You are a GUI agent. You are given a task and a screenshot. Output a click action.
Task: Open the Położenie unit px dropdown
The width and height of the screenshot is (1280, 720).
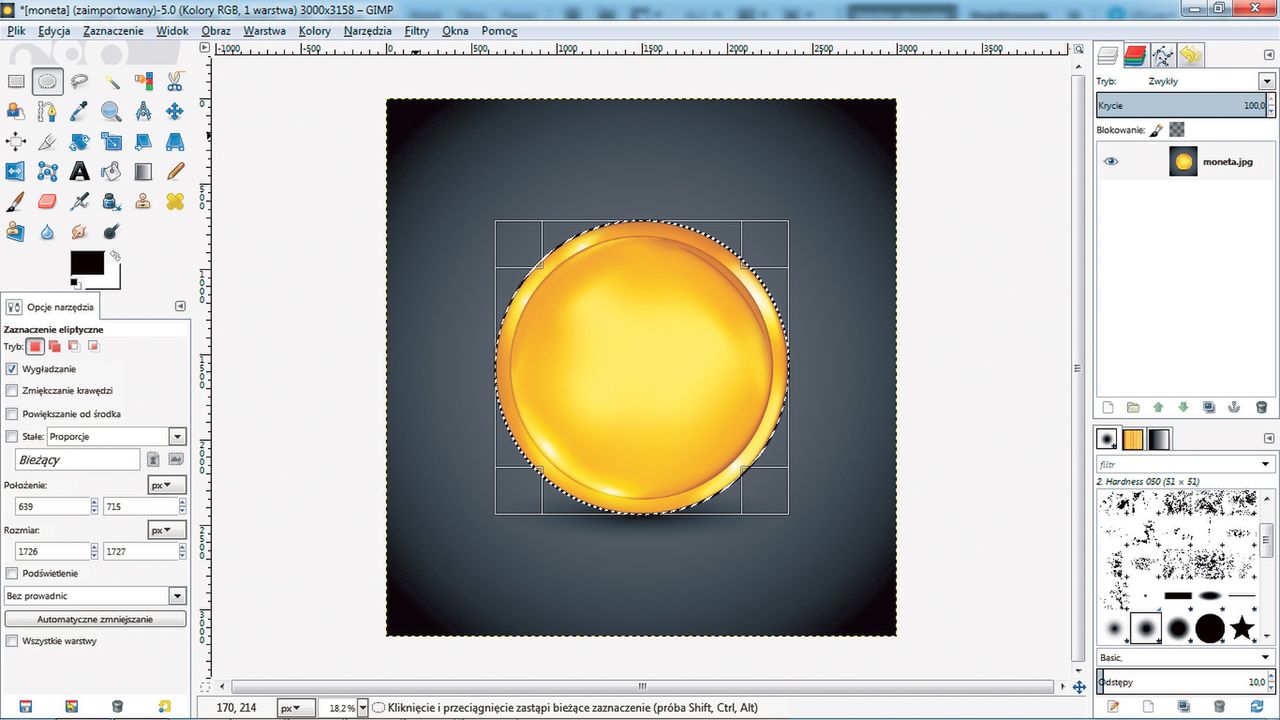coord(167,484)
